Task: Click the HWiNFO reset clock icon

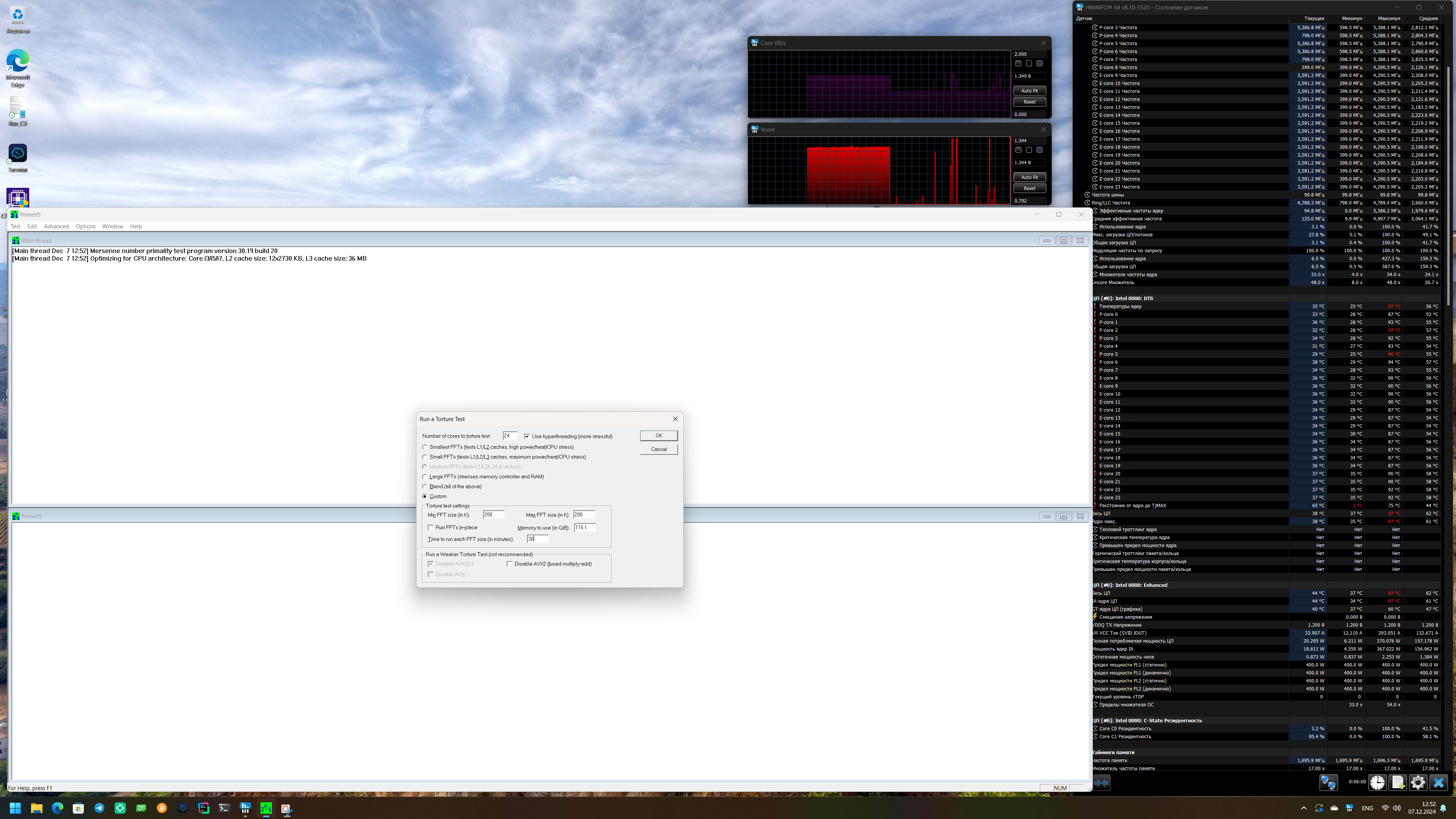Action: (1377, 782)
